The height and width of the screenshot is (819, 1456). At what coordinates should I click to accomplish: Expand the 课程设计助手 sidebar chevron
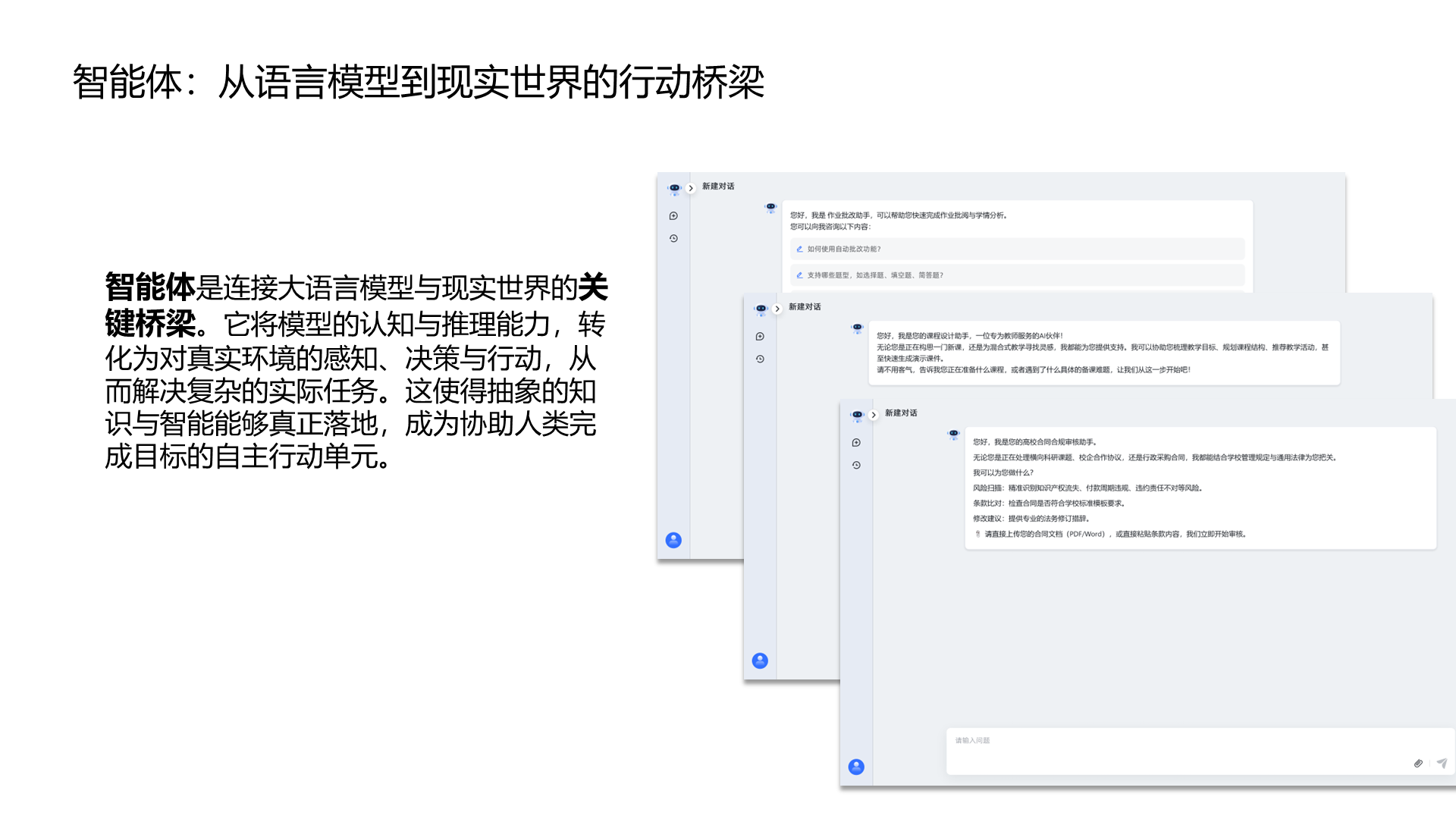tap(777, 309)
